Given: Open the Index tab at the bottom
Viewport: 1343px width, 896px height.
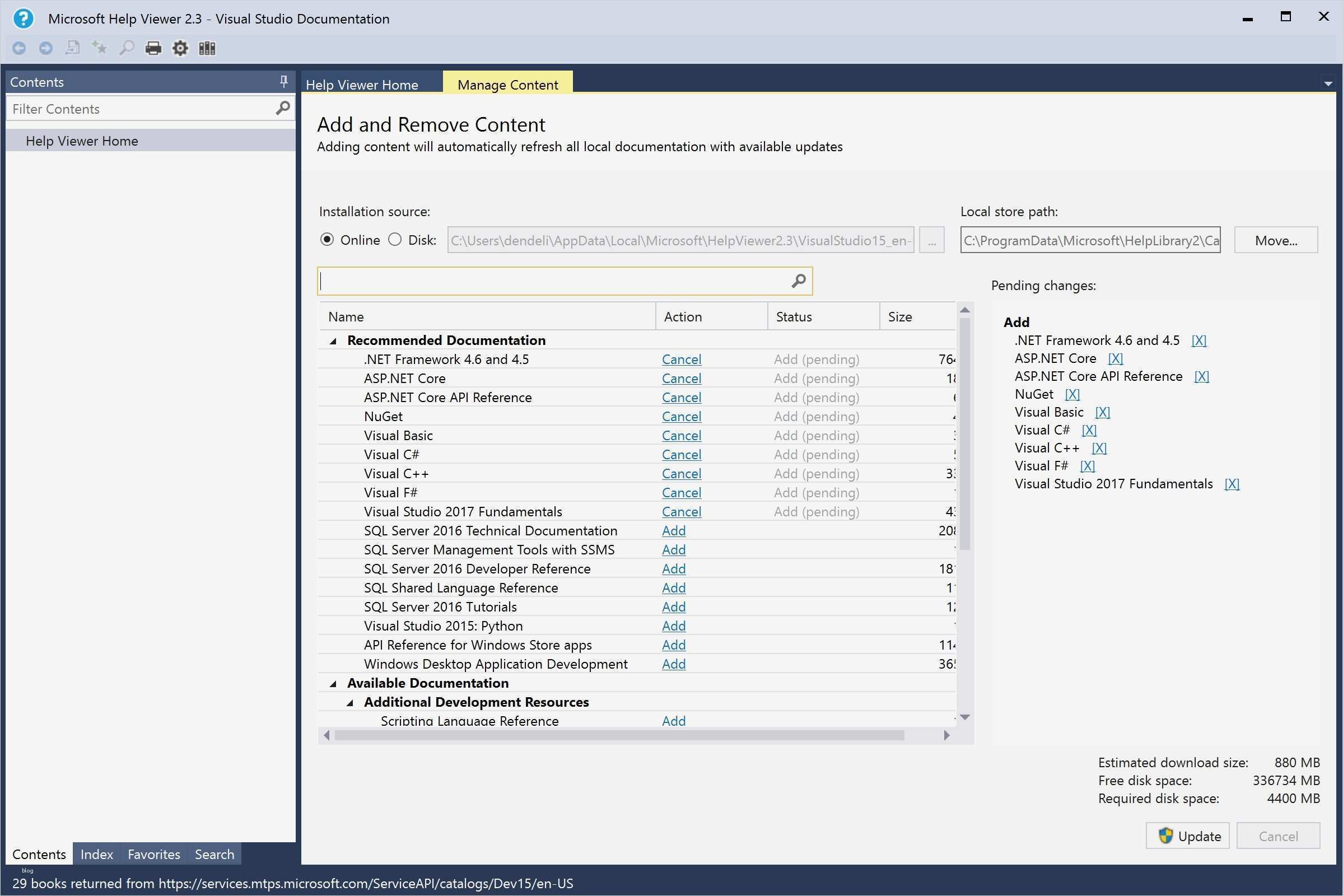Looking at the screenshot, I should point(96,853).
